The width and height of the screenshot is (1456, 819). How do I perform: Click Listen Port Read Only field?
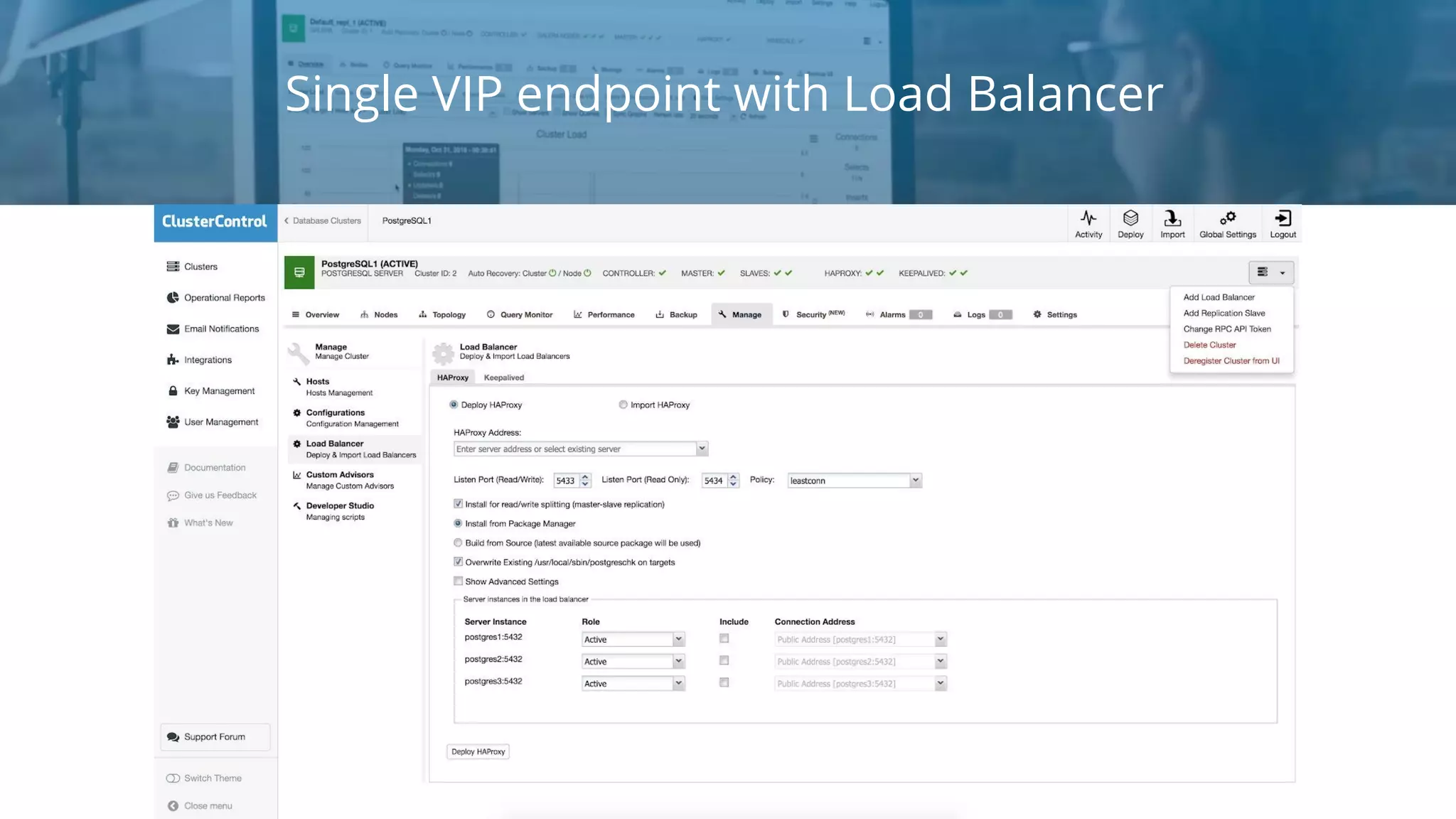714,481
